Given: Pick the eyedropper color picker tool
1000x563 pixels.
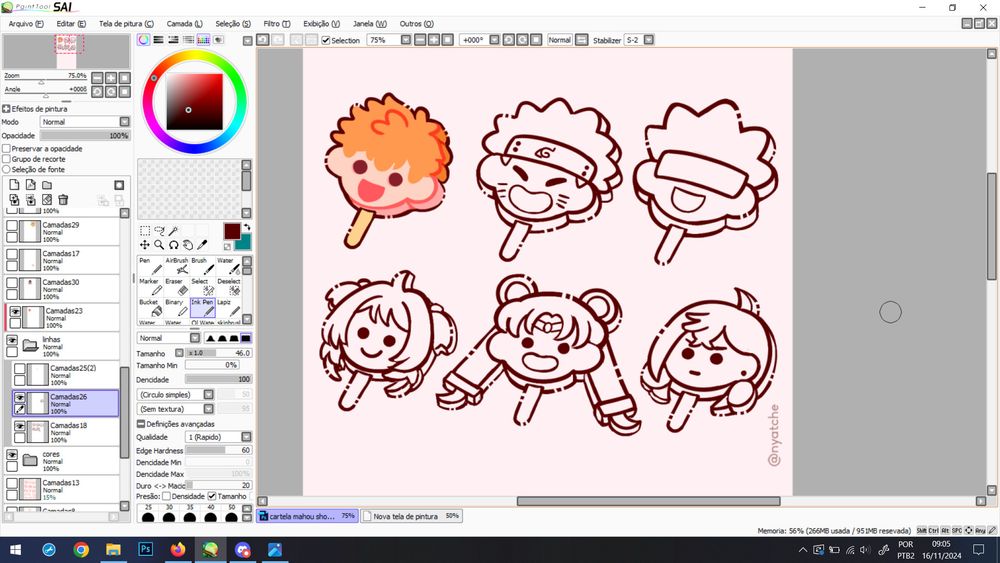Looking at the screenshot, I should pos(202,245).
